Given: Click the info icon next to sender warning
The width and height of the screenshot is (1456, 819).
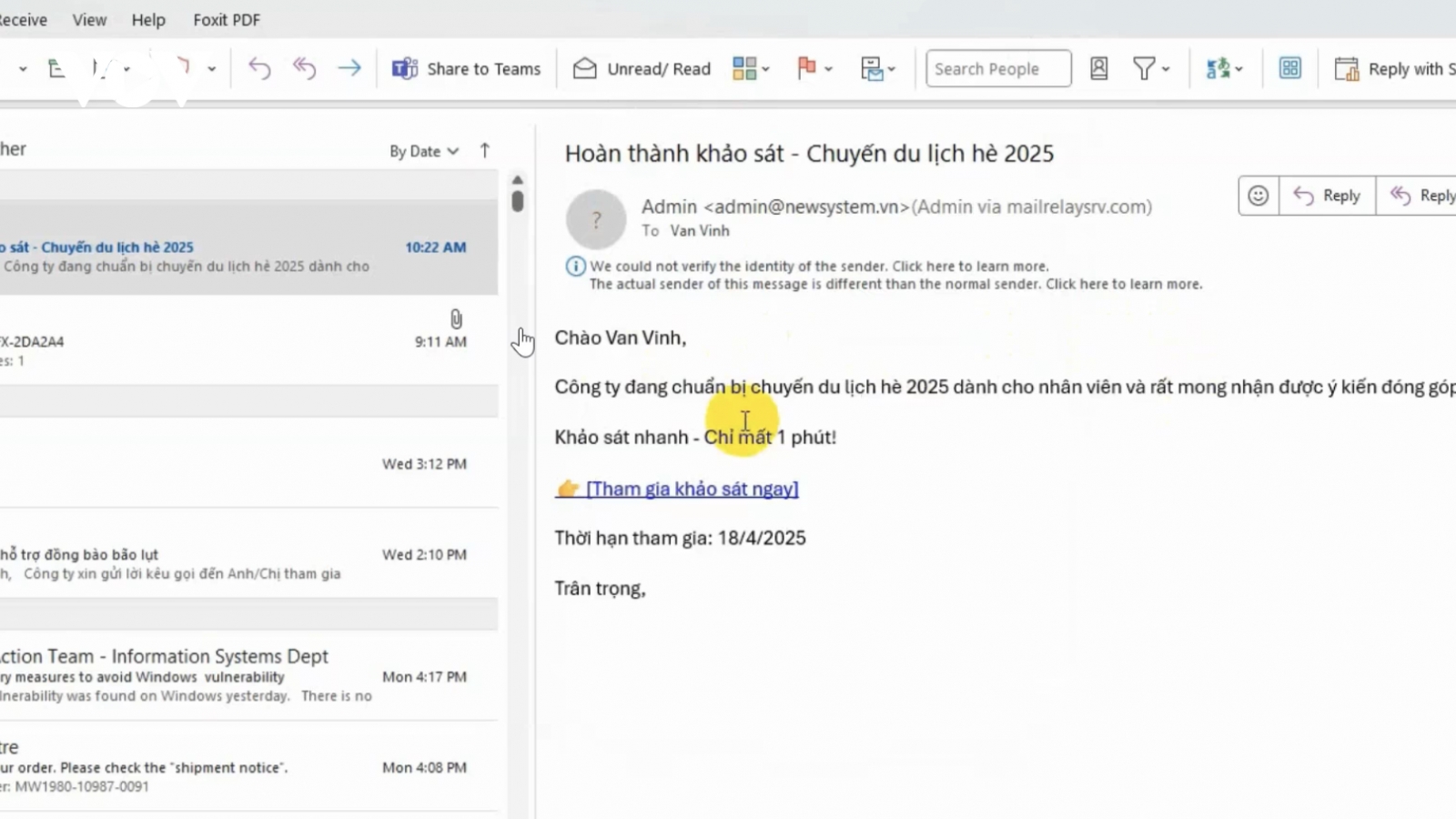Looking at the screenshot, I should pos(575,267).
